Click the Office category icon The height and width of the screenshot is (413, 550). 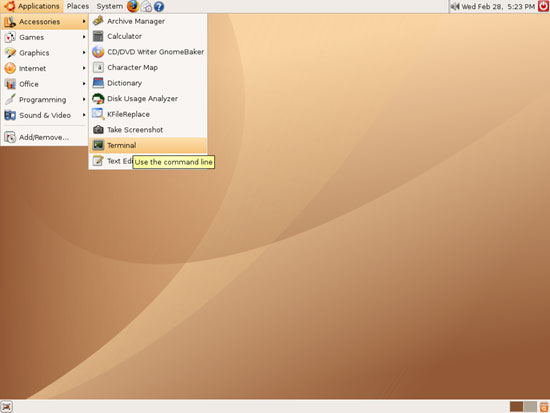pos(10,84)
